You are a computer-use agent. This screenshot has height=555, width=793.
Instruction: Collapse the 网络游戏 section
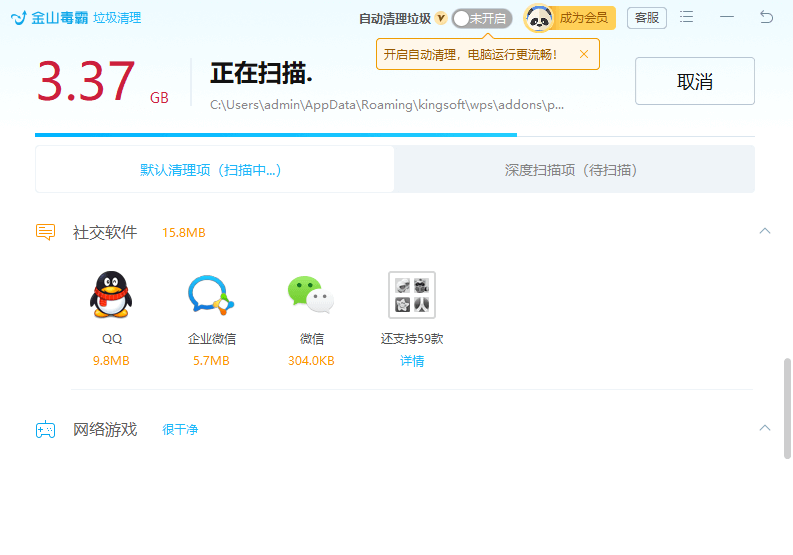point(765,428)
